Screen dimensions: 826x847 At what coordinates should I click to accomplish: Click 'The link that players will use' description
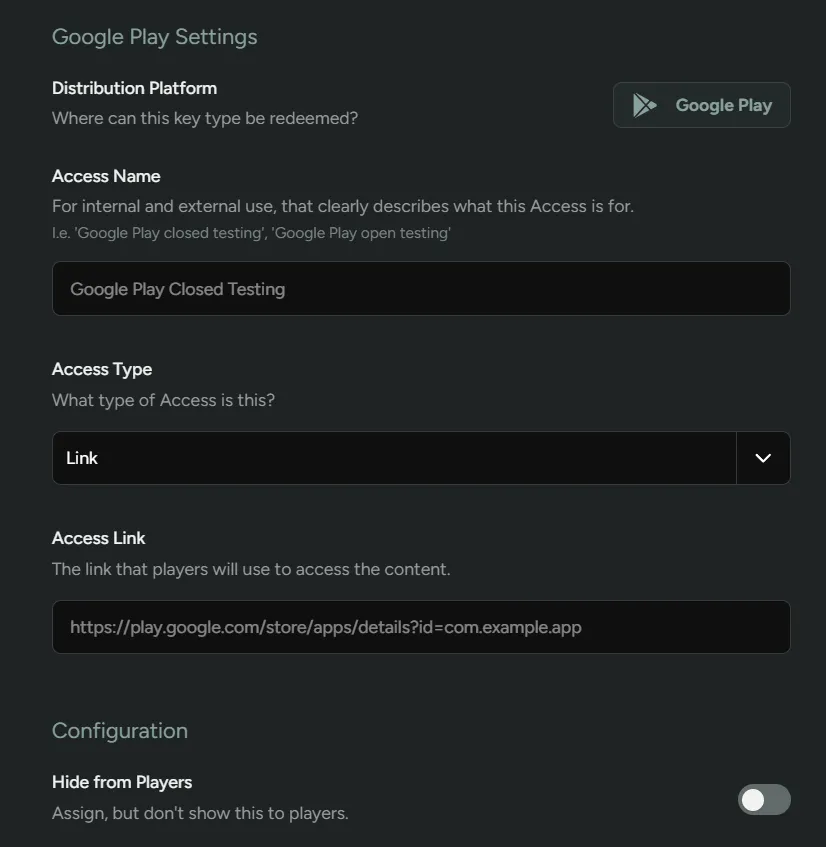[x=251, y=569]
